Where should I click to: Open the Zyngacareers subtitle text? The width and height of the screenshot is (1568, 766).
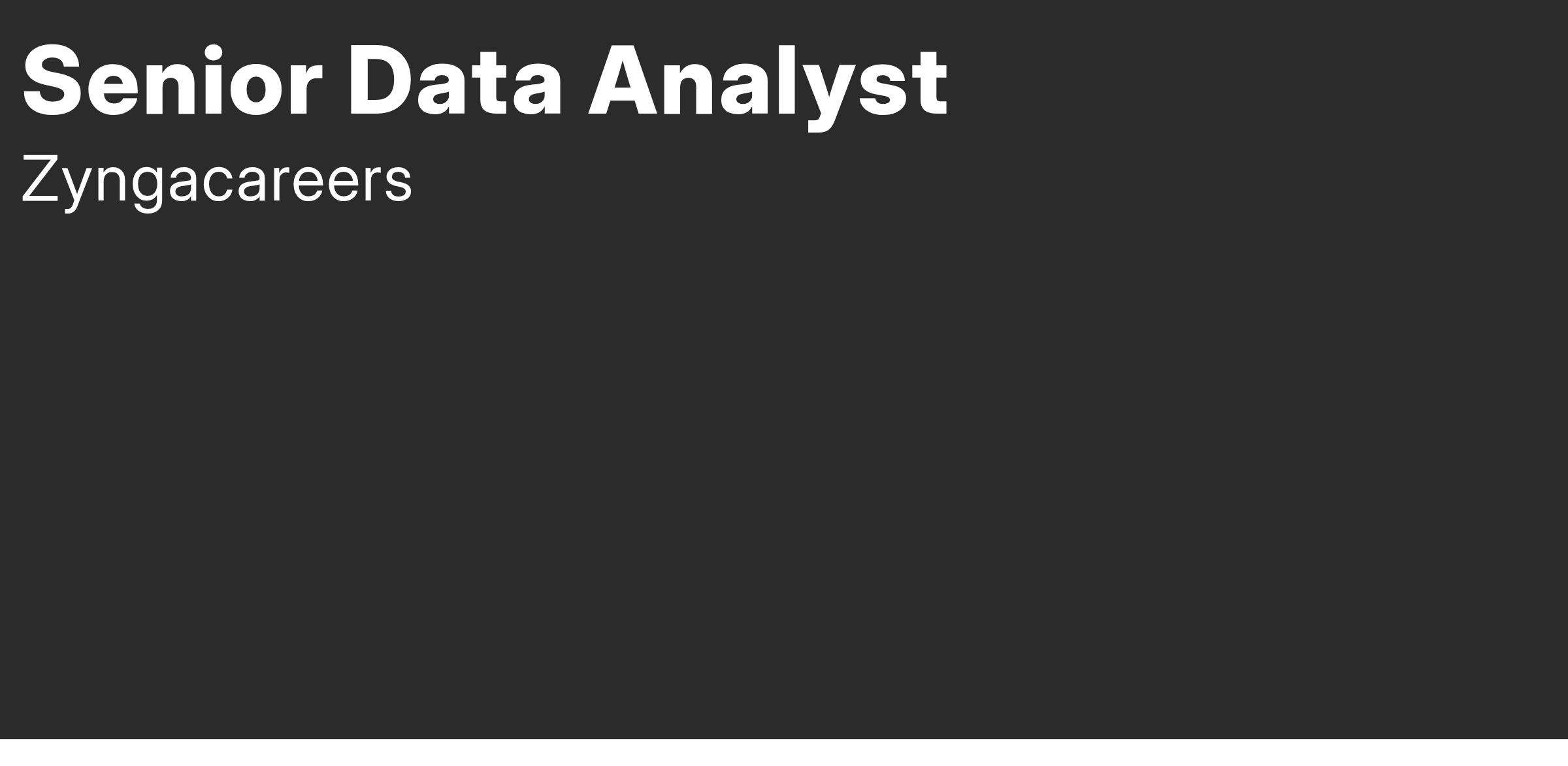click(217, 181)
